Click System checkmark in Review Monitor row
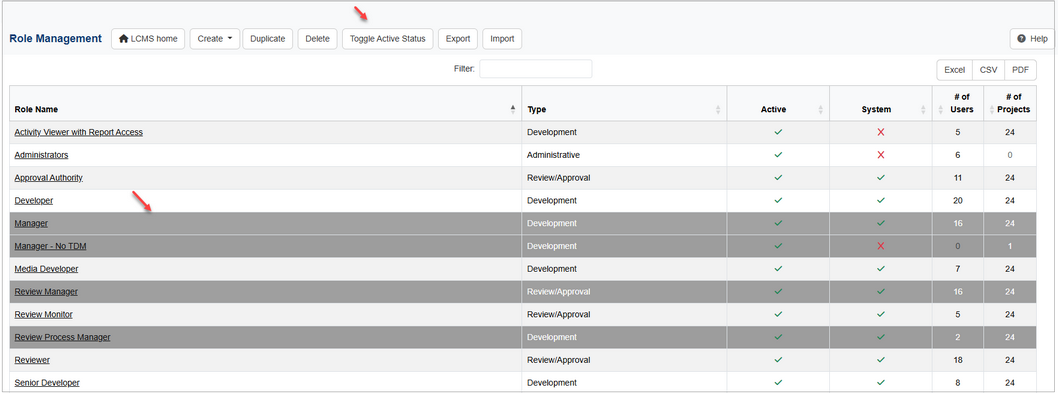This screenshot has height=393, width=1058. (x=881, y=315)
